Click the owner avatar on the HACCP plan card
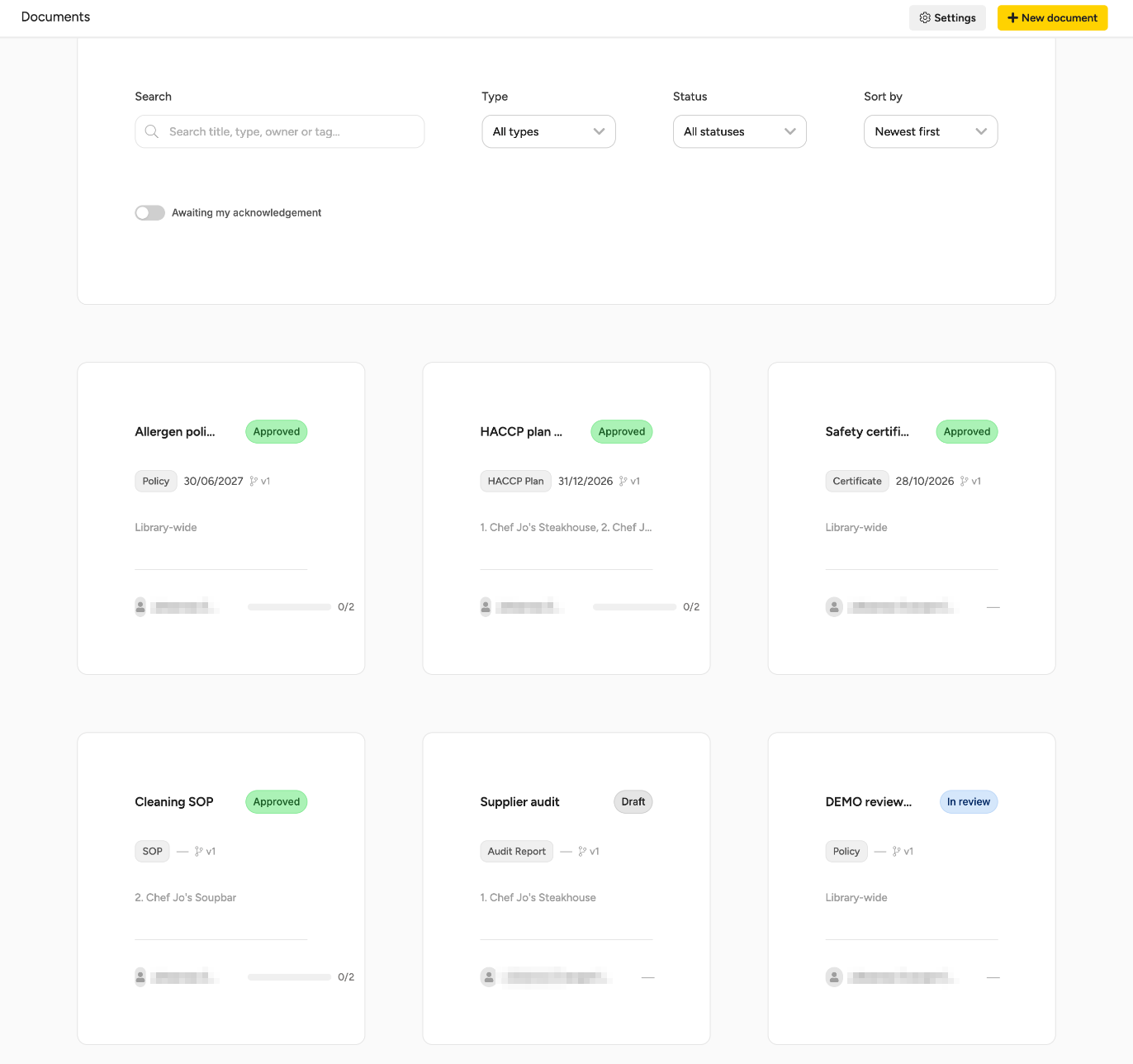Screen dimensions: 1133x1064 [486, 606]
